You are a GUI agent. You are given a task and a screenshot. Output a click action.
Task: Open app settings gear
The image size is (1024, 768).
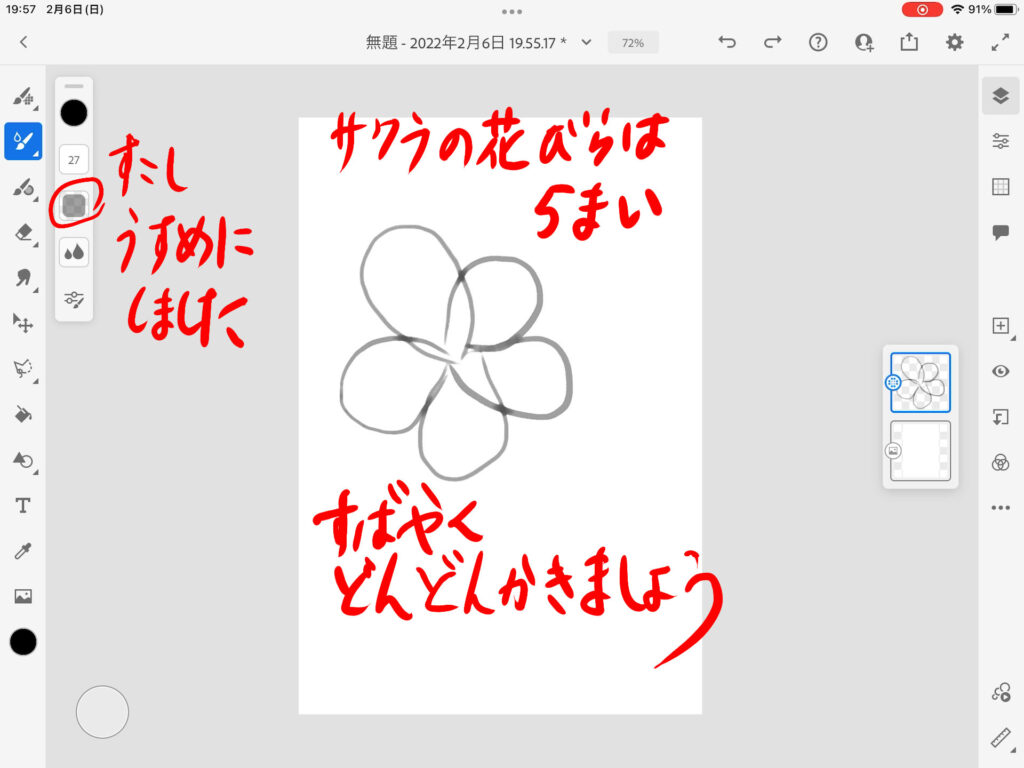(955, 42)
